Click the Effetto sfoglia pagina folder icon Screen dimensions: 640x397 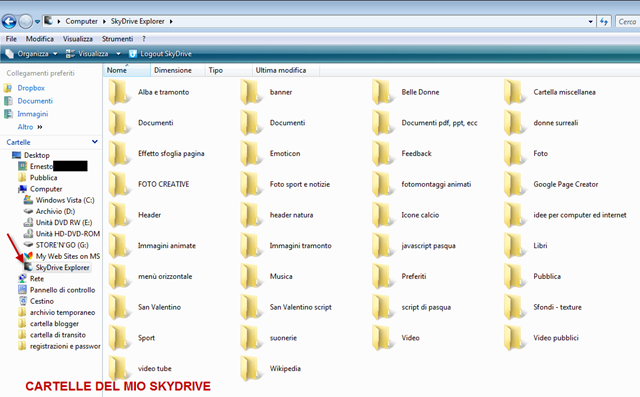click(x=119, y=153)
